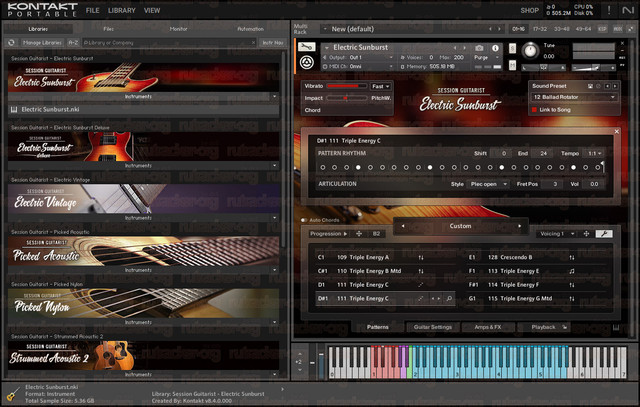The image size is (640, 407).
Task: Click the Progression play button
Action: (x=345, y=234)
